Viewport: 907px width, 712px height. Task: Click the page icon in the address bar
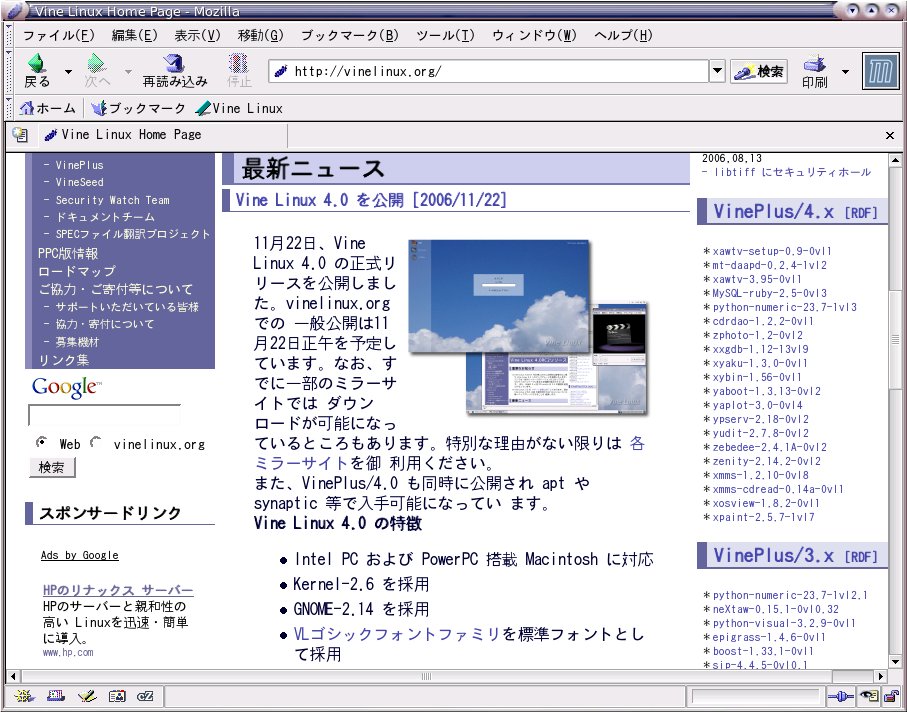(281, 71)
